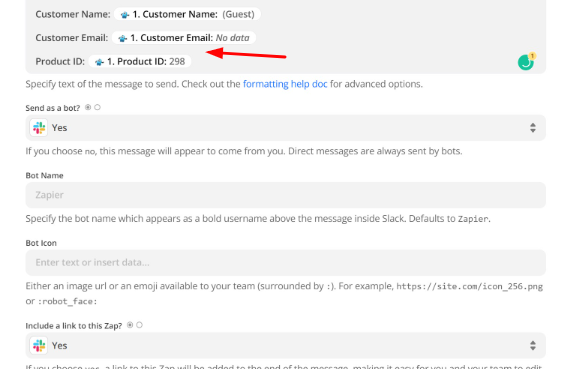Click the 'https://site.com/icon_256.png' example text
566x369 pixels.
tap(470, 286)
